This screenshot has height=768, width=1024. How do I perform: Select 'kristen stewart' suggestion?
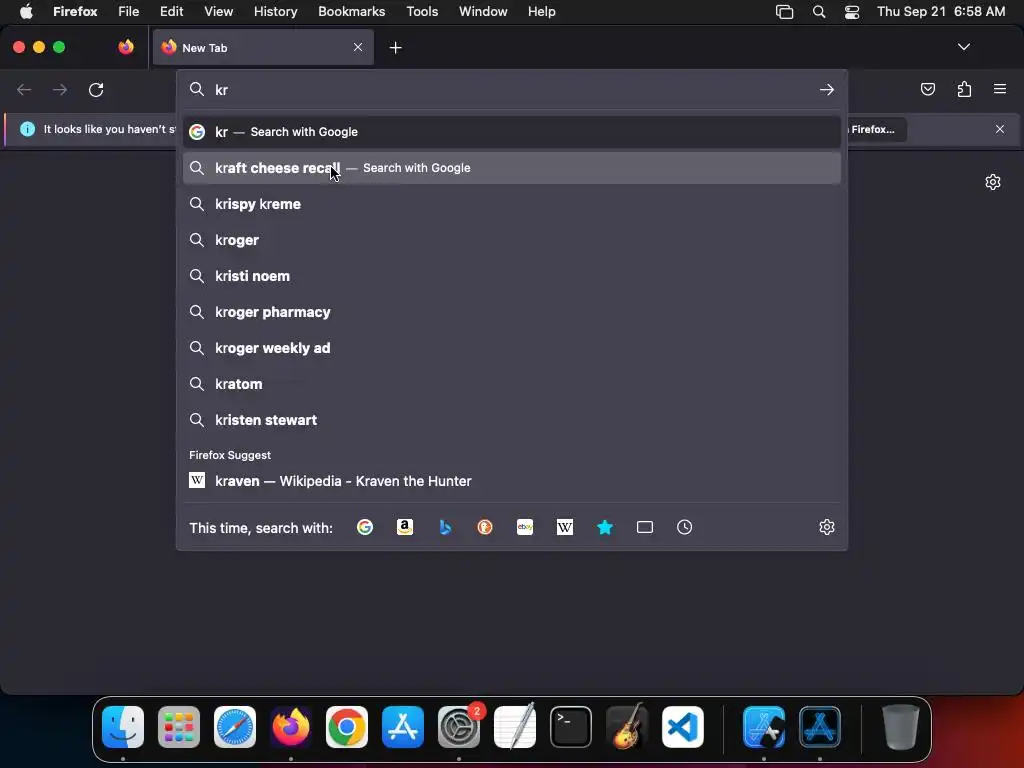coord(511,420)
